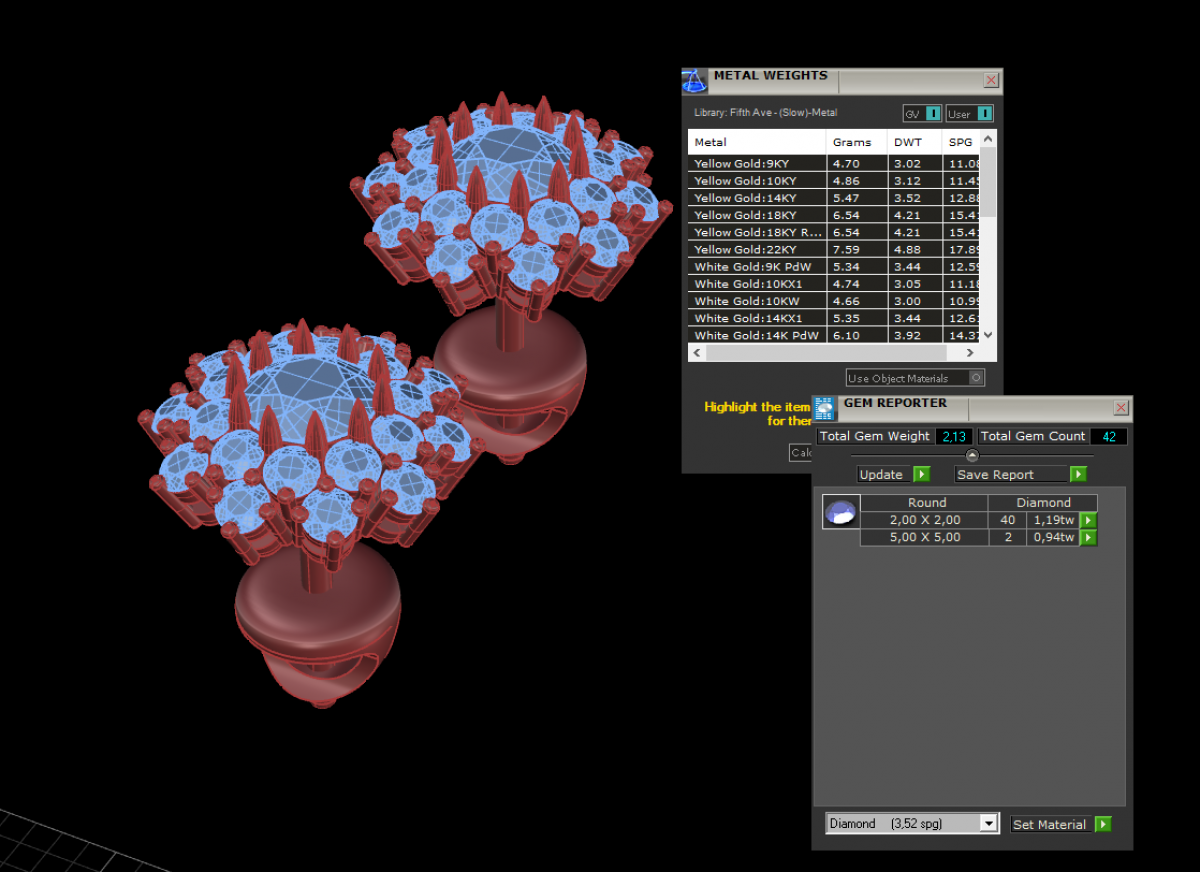Click the Set Material button

tap(1060, 825)
